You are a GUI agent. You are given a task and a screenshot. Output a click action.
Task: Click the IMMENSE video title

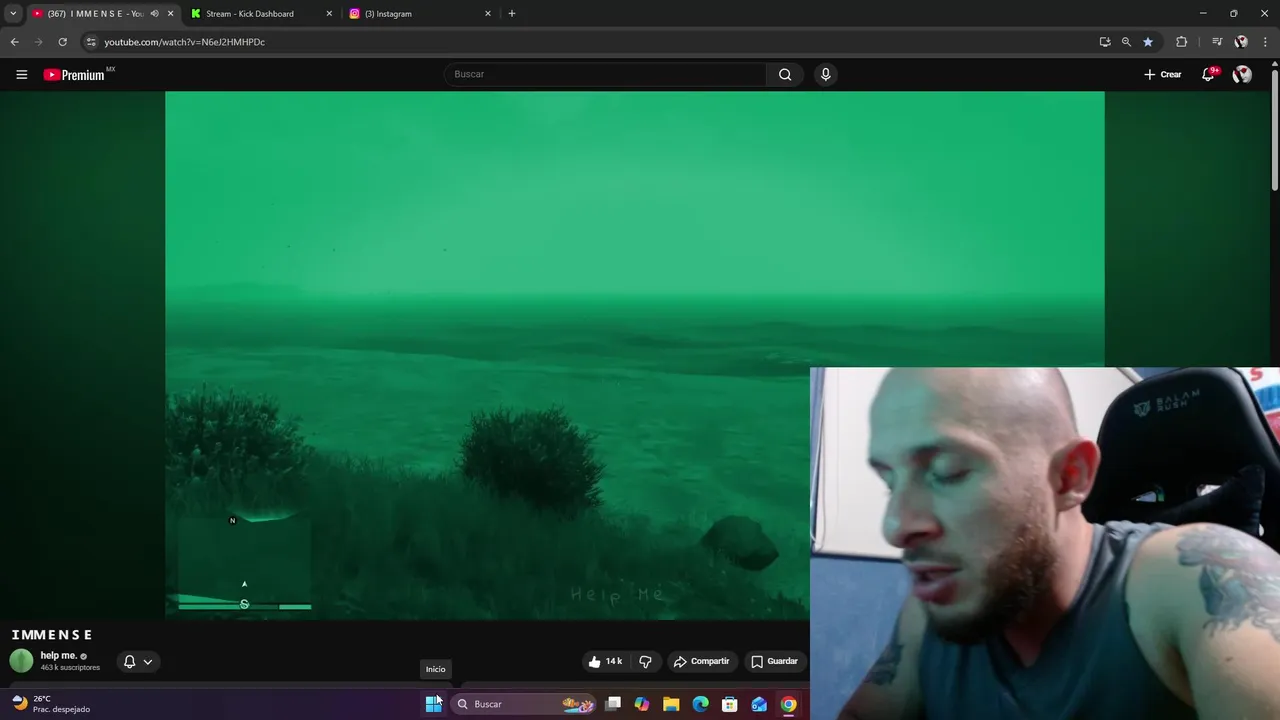click(52, 635)
